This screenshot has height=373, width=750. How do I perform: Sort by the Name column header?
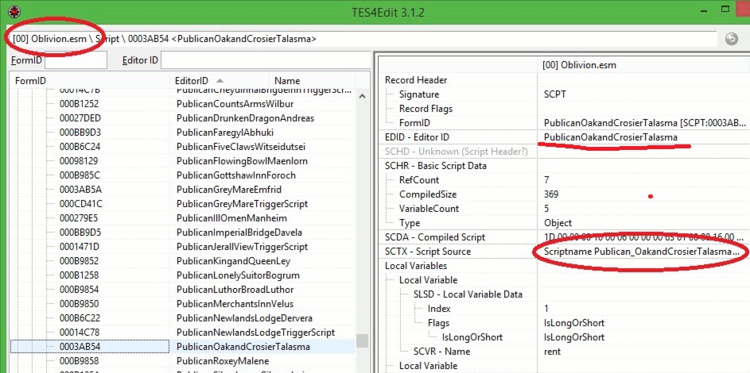tap(313, 81)
